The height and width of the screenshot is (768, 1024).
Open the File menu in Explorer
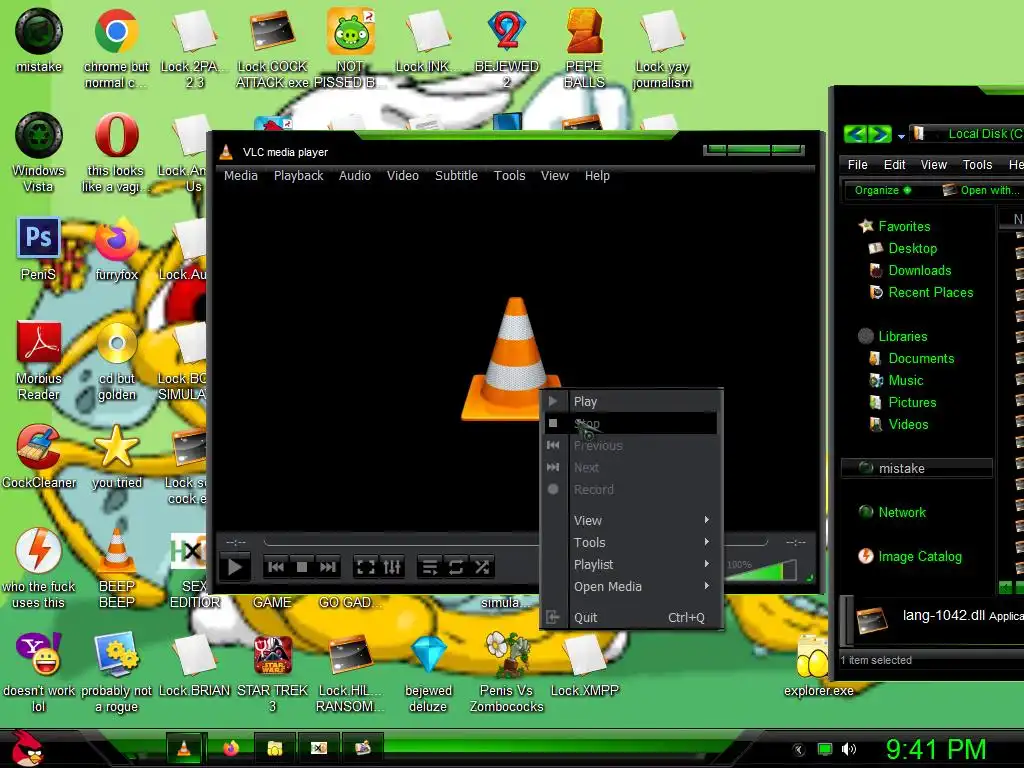coord(857,165)
